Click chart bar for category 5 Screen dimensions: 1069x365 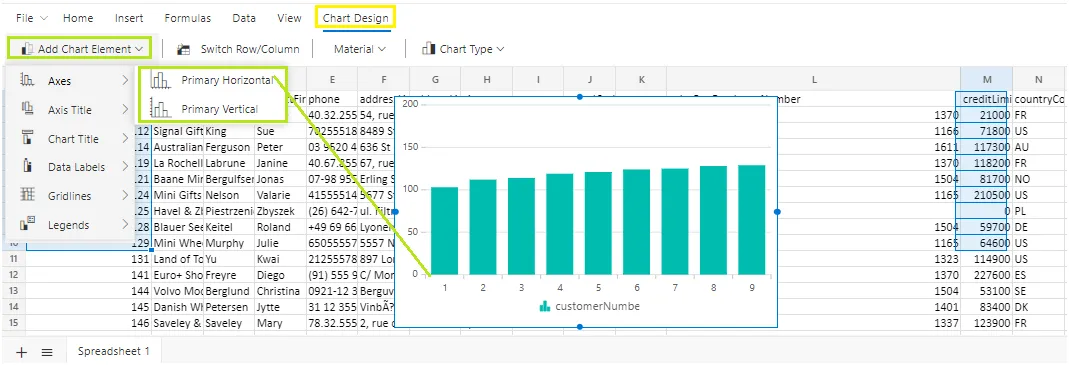click(598, 223)
